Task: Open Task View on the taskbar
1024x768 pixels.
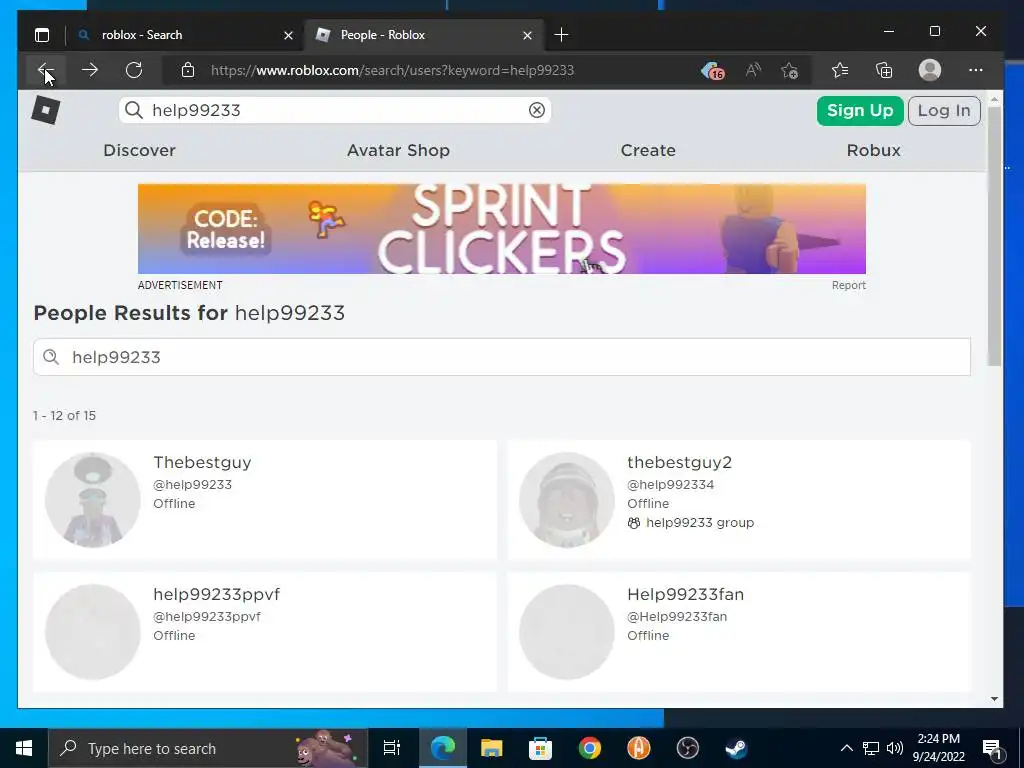Action: tap(392, 748)
